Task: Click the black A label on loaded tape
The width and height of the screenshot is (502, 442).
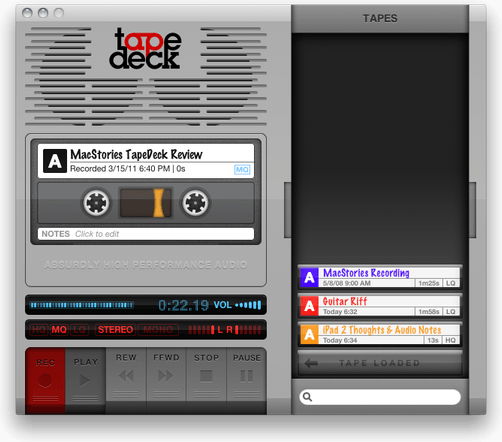Action: pyautogui.click(x=55, y=161)
